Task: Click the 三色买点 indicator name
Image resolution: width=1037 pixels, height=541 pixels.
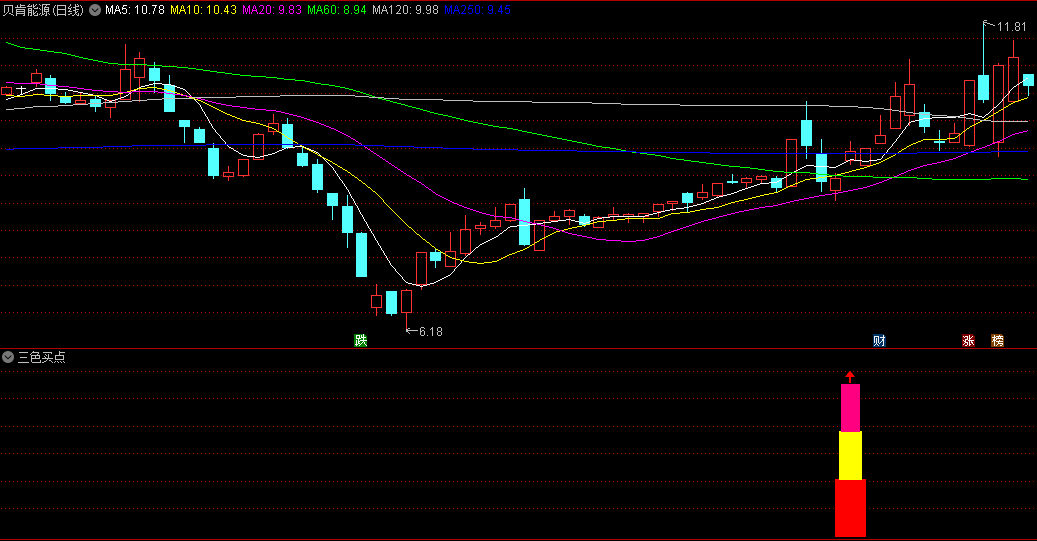Action: (x=41, y=357)
